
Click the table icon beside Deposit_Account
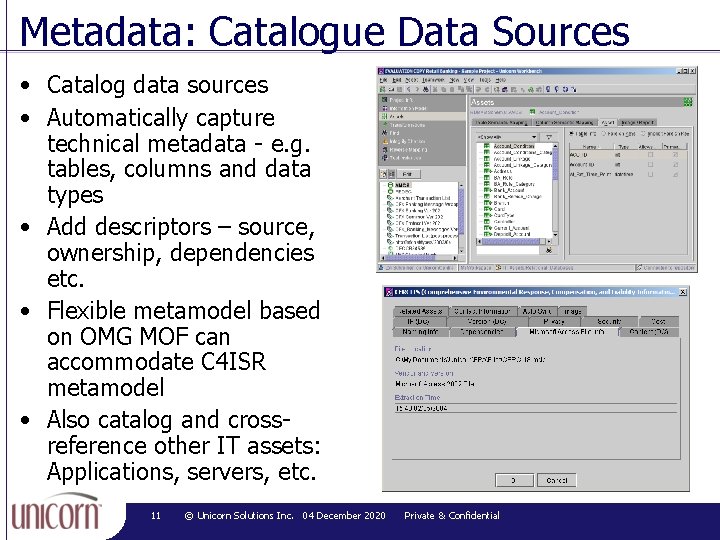point(487,234)
